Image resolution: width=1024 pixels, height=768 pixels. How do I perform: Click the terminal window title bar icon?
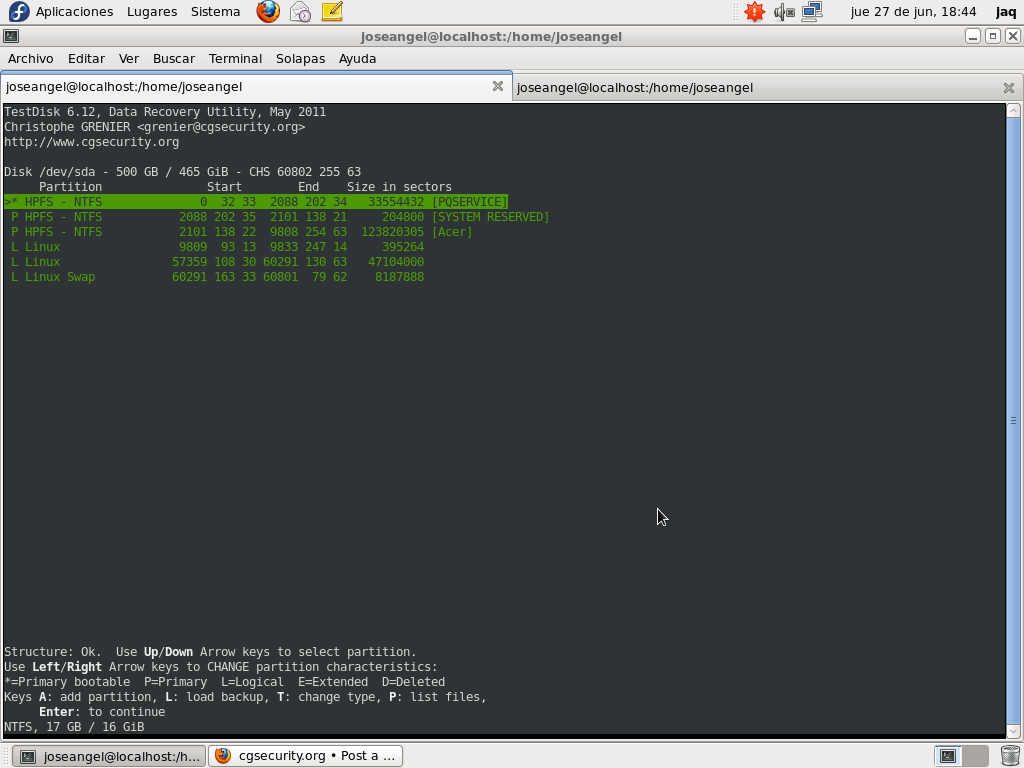coord(11,37)
